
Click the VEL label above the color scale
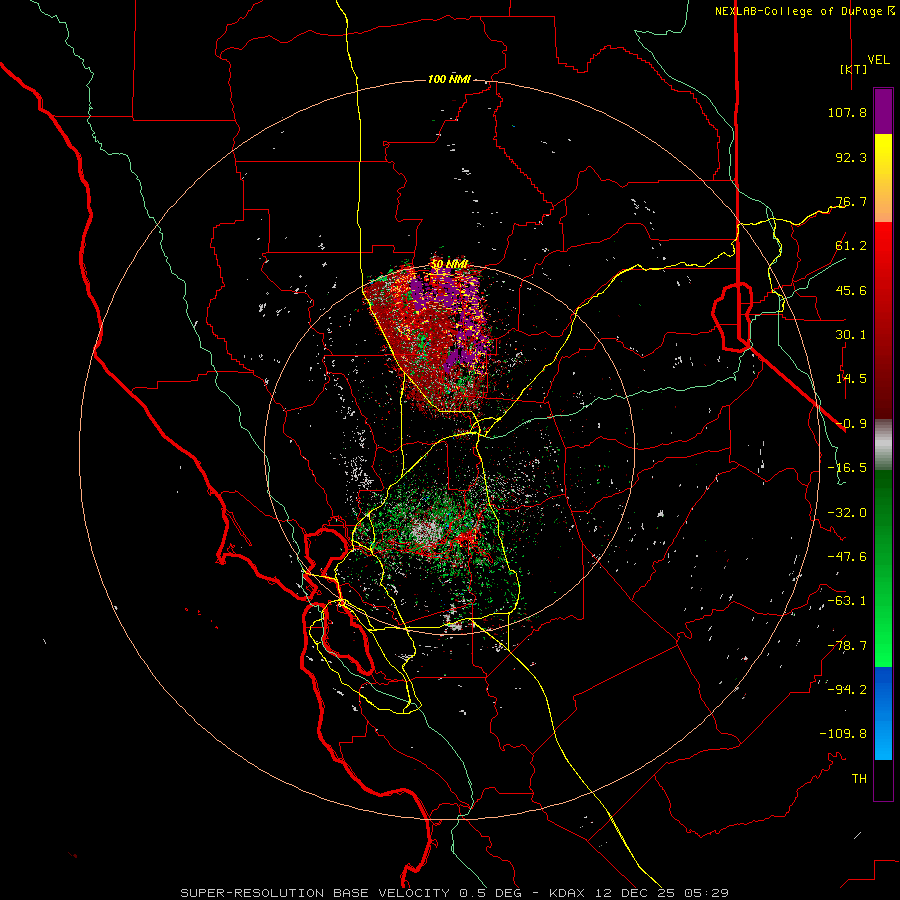click(x=878, y=60)
